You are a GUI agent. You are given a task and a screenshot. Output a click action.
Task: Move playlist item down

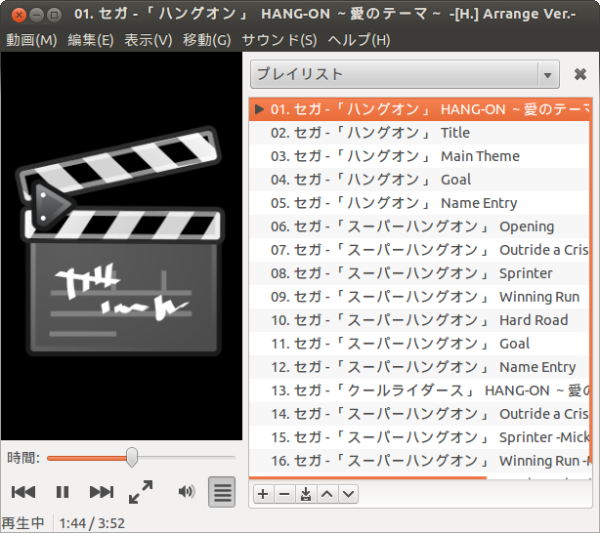click(347, 493)
